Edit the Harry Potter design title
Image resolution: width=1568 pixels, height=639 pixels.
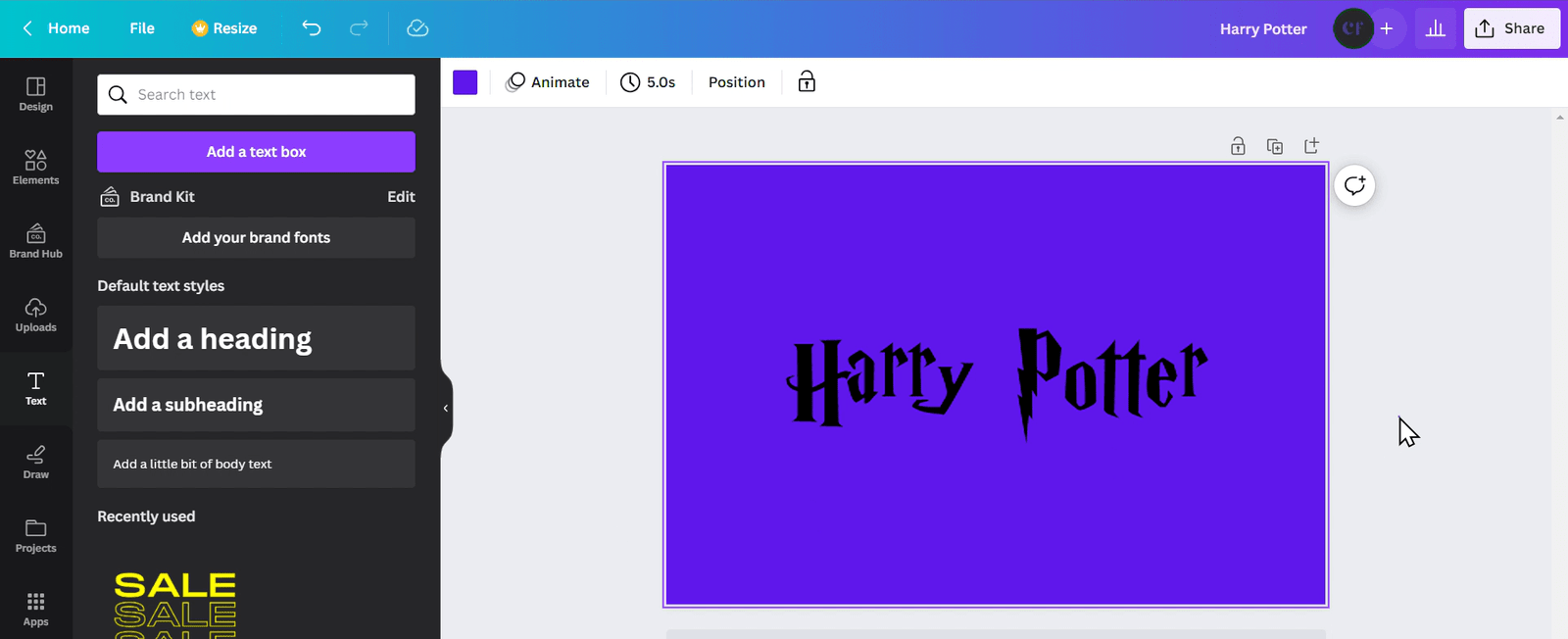coord(1263,28)
